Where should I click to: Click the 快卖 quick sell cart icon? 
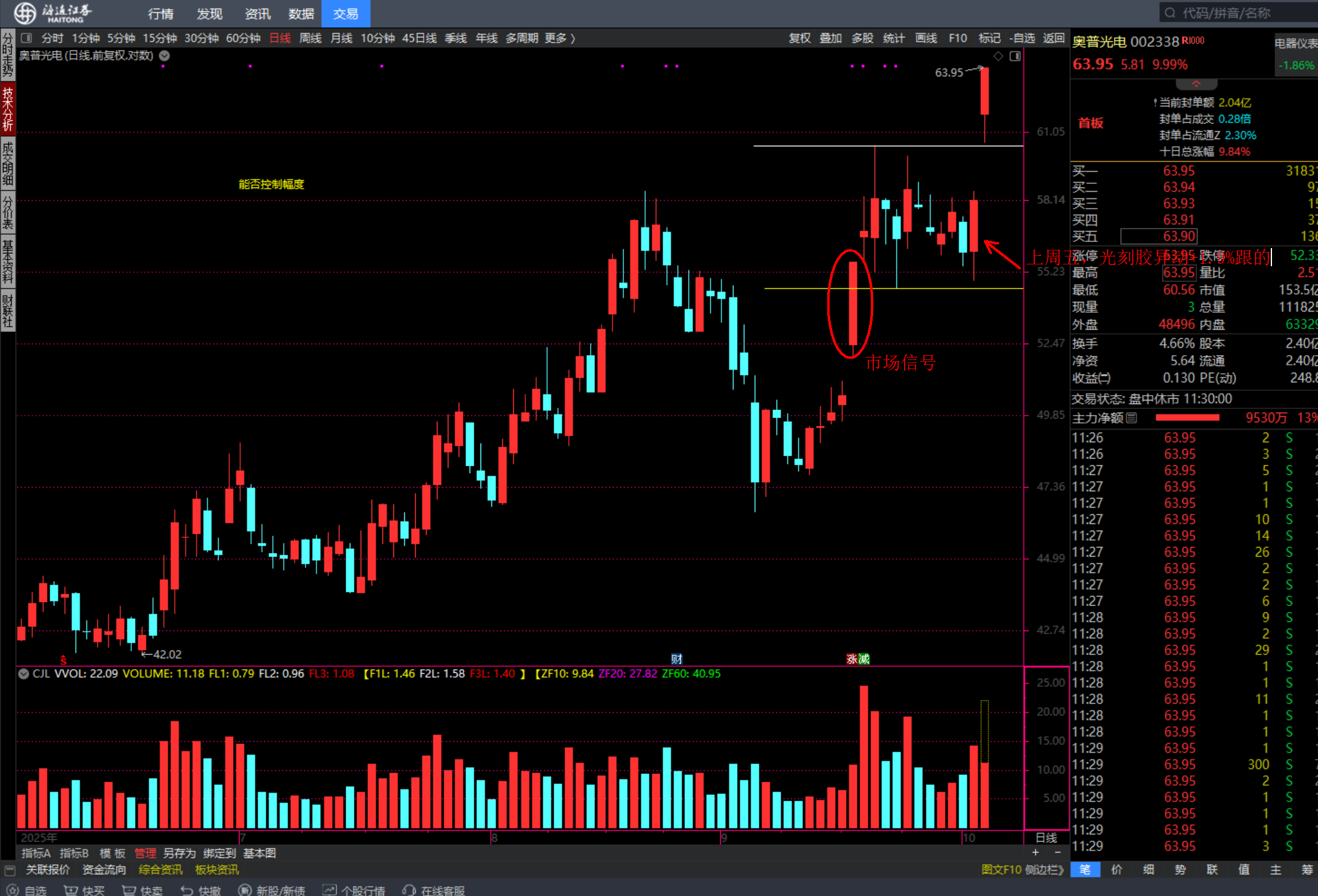coord(129,890)
